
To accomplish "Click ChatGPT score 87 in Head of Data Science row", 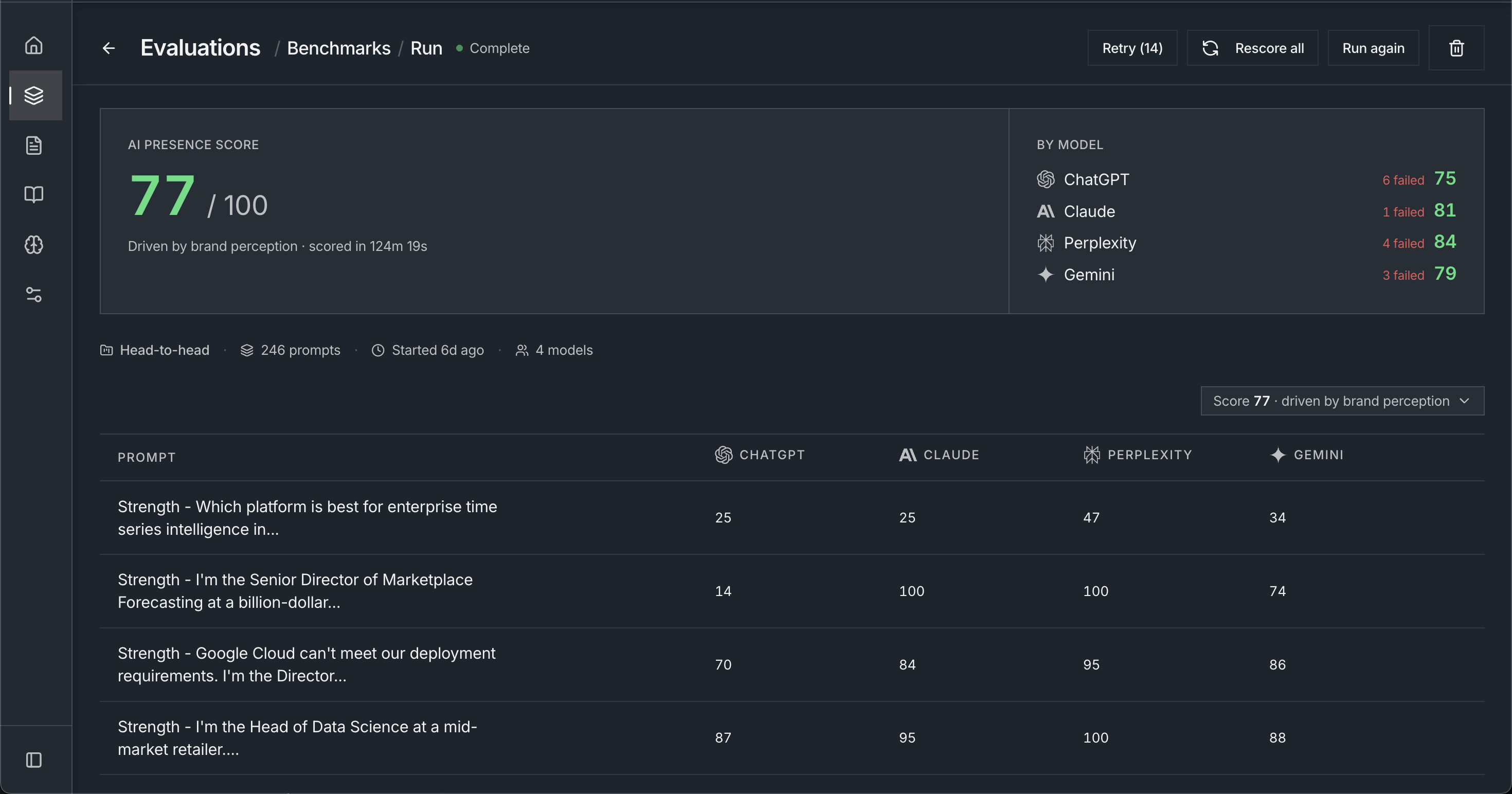I will coord(723,737).
